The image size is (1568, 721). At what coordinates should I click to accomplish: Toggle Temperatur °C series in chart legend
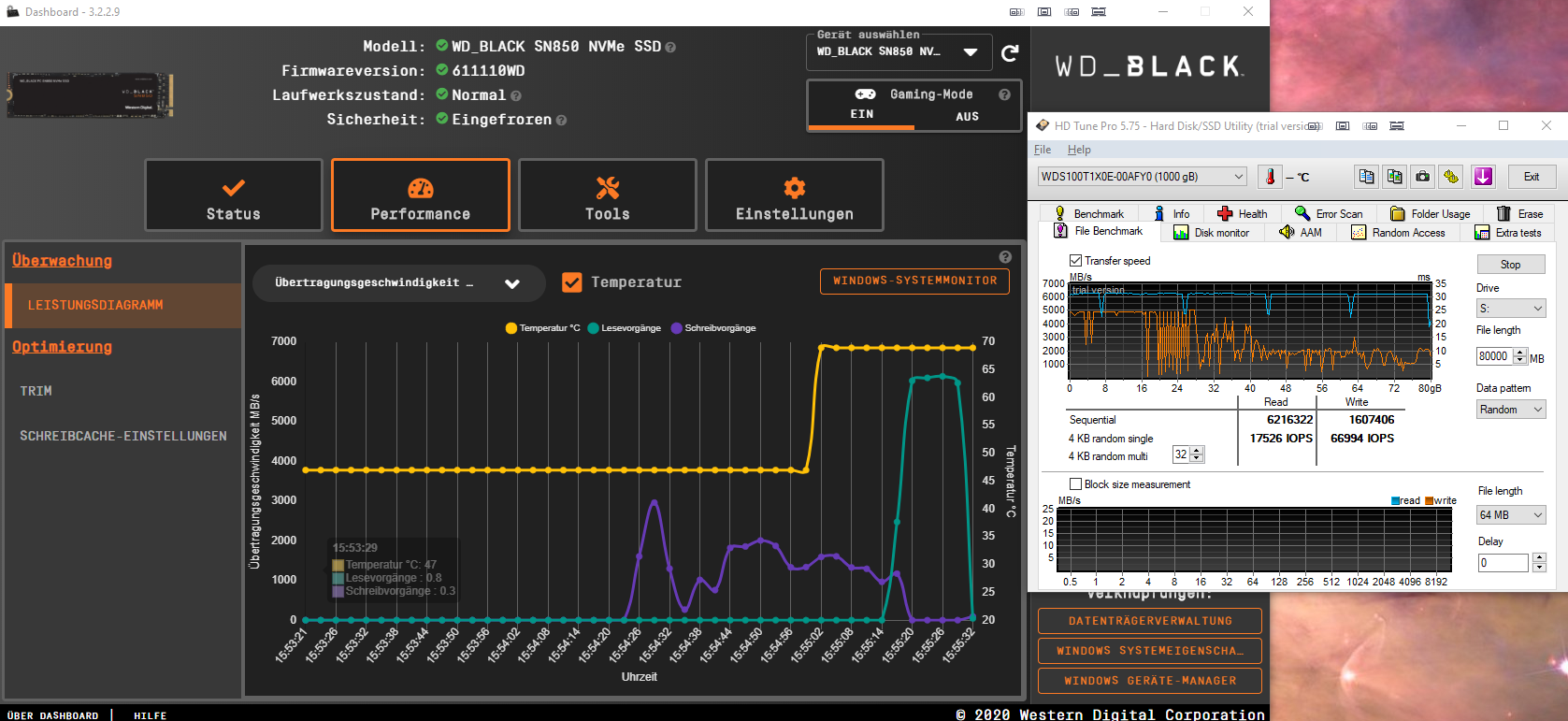coord(542,328)
